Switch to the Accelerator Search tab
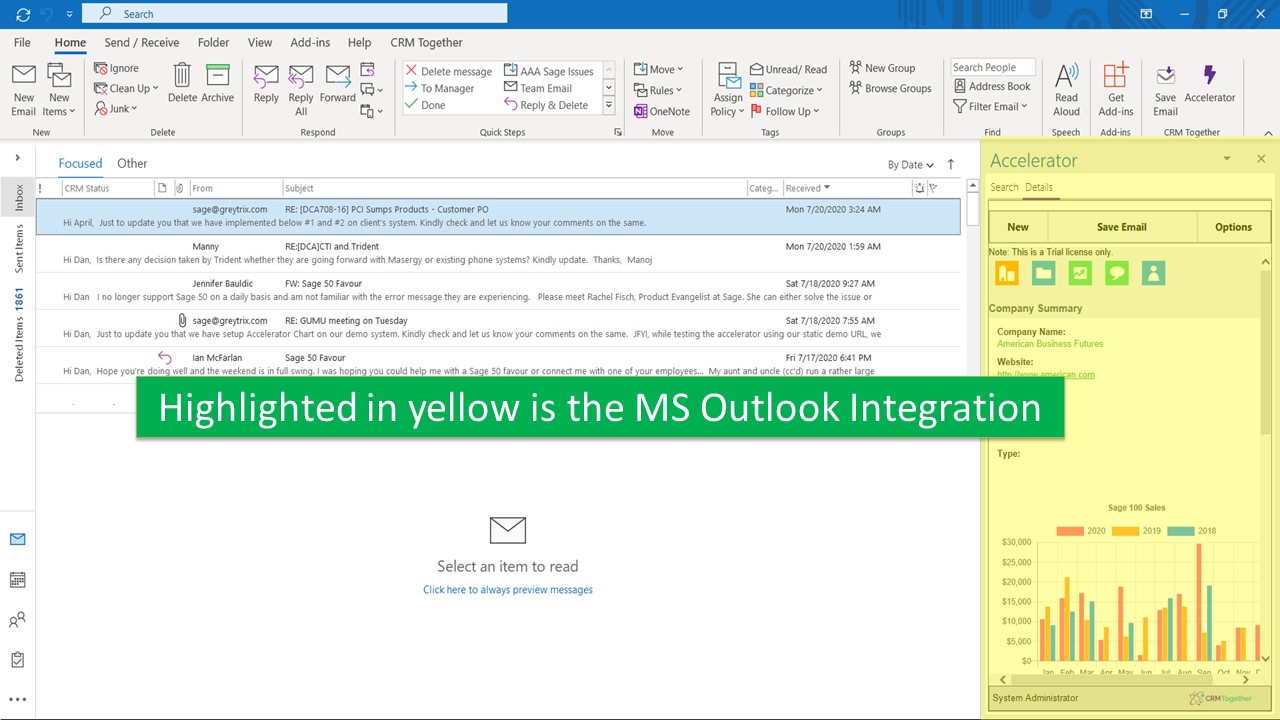1280x720 pixels. pyautogui.click(x=1004, y=187)
